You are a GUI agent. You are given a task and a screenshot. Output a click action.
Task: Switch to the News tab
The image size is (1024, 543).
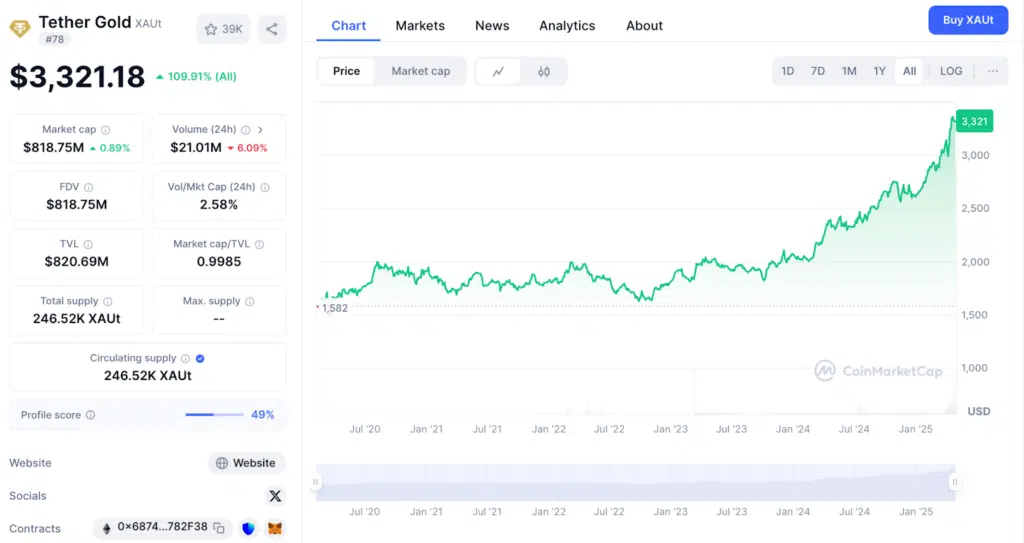click(492, 25)
